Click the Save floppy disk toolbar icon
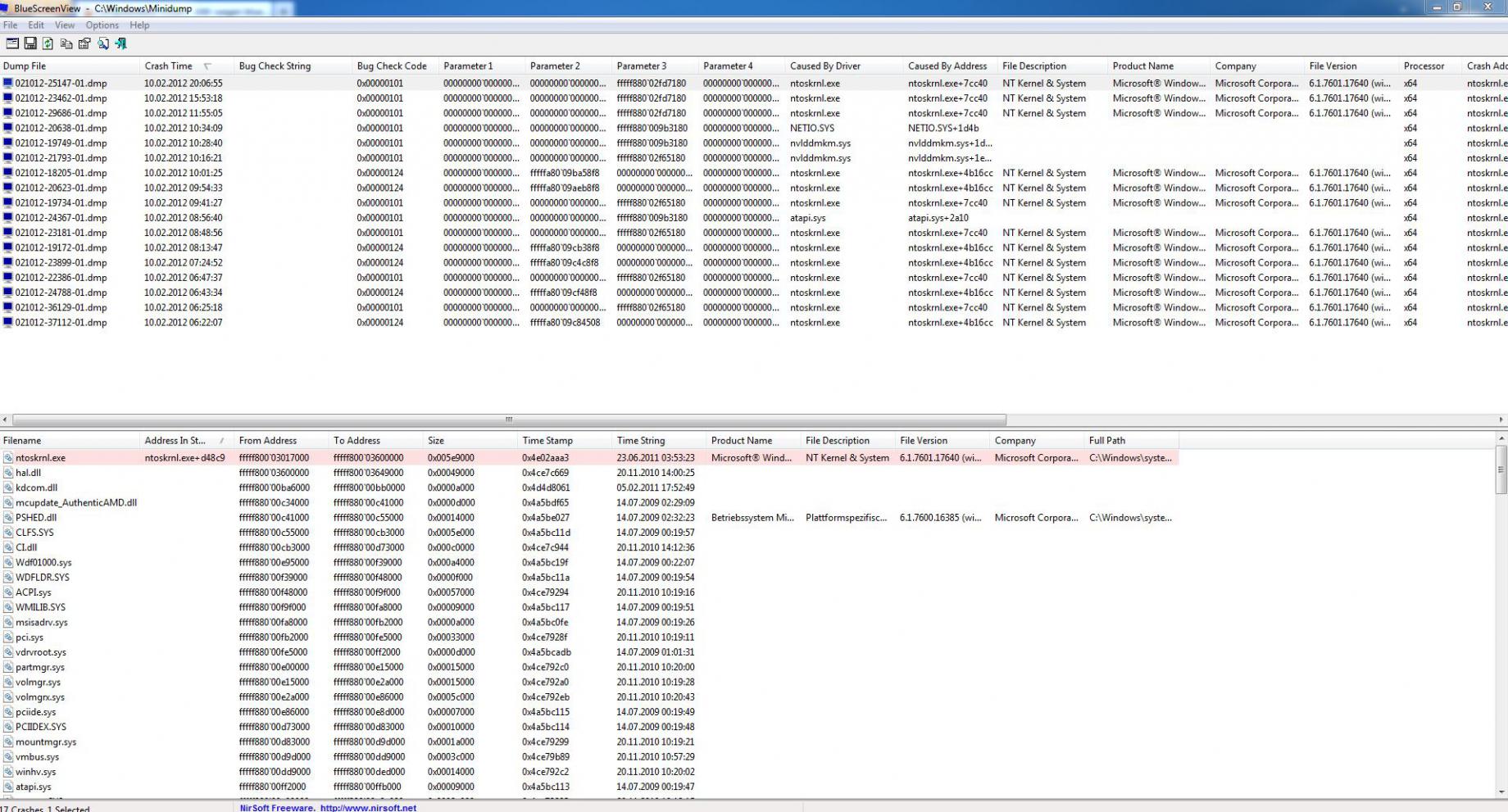Viewport: 1508px width, 812px height. (30, 43)
